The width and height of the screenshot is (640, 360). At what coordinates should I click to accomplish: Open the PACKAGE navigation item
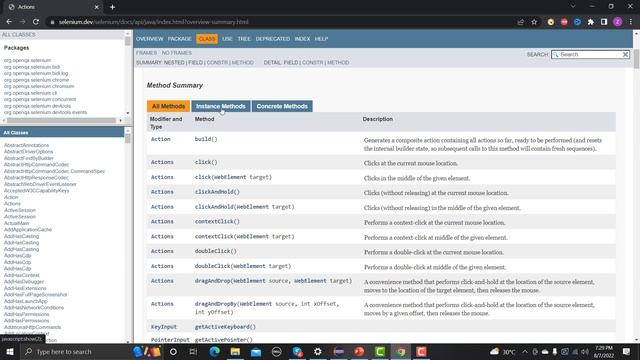click(180, 39)
